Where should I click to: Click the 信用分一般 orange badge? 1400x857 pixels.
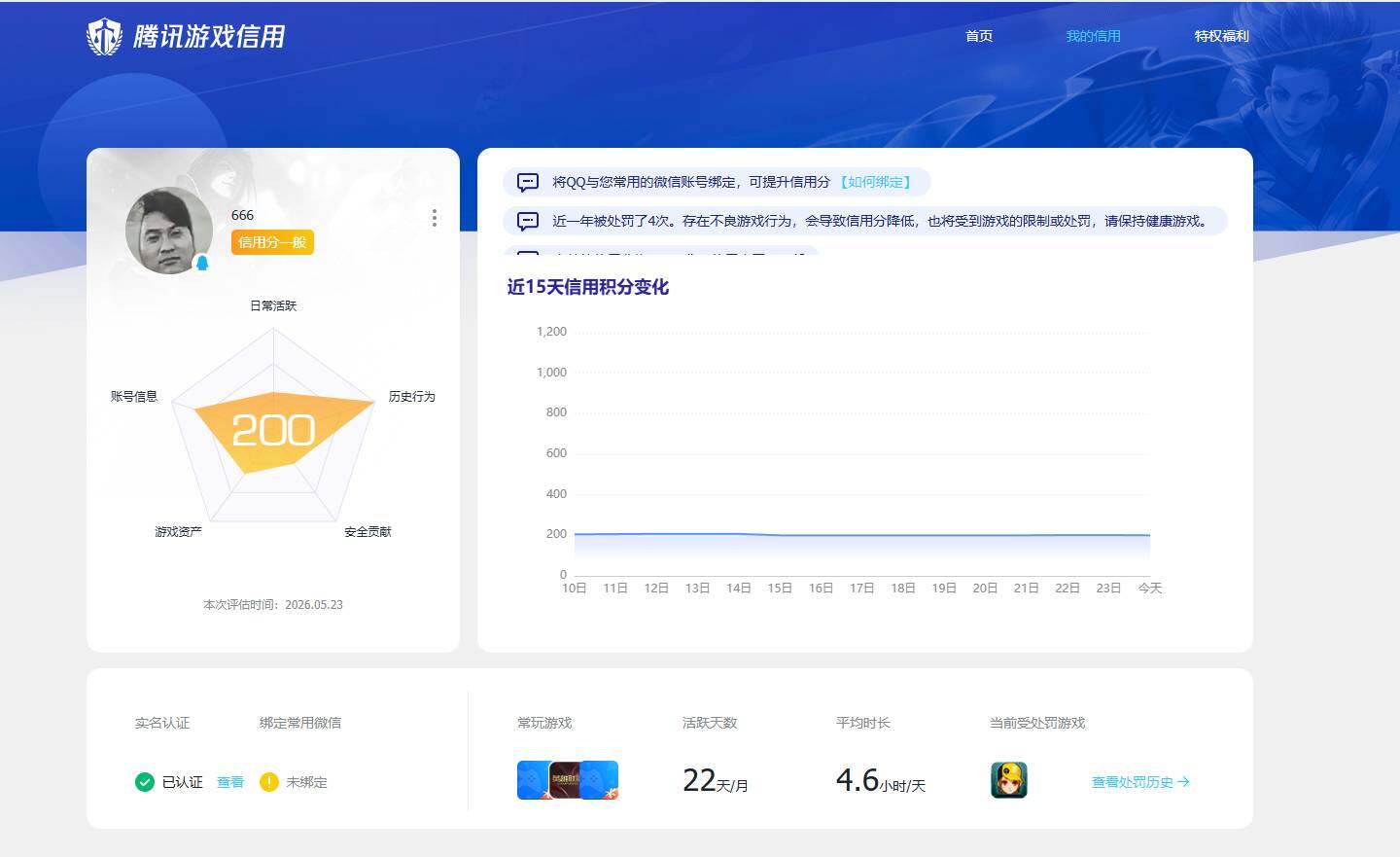272,242
